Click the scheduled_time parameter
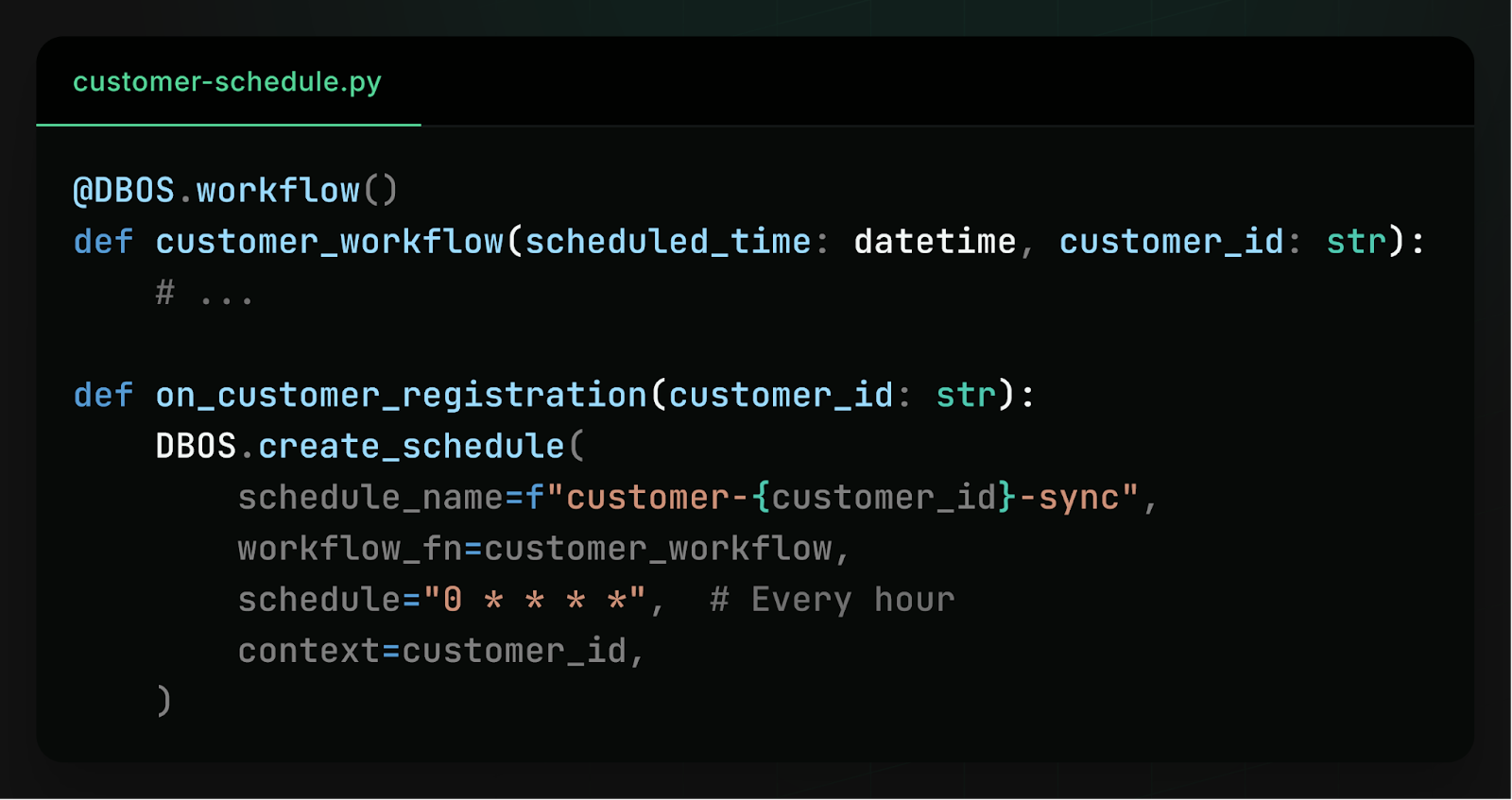This screenshot has height=800, width=1512. (668, 242)
